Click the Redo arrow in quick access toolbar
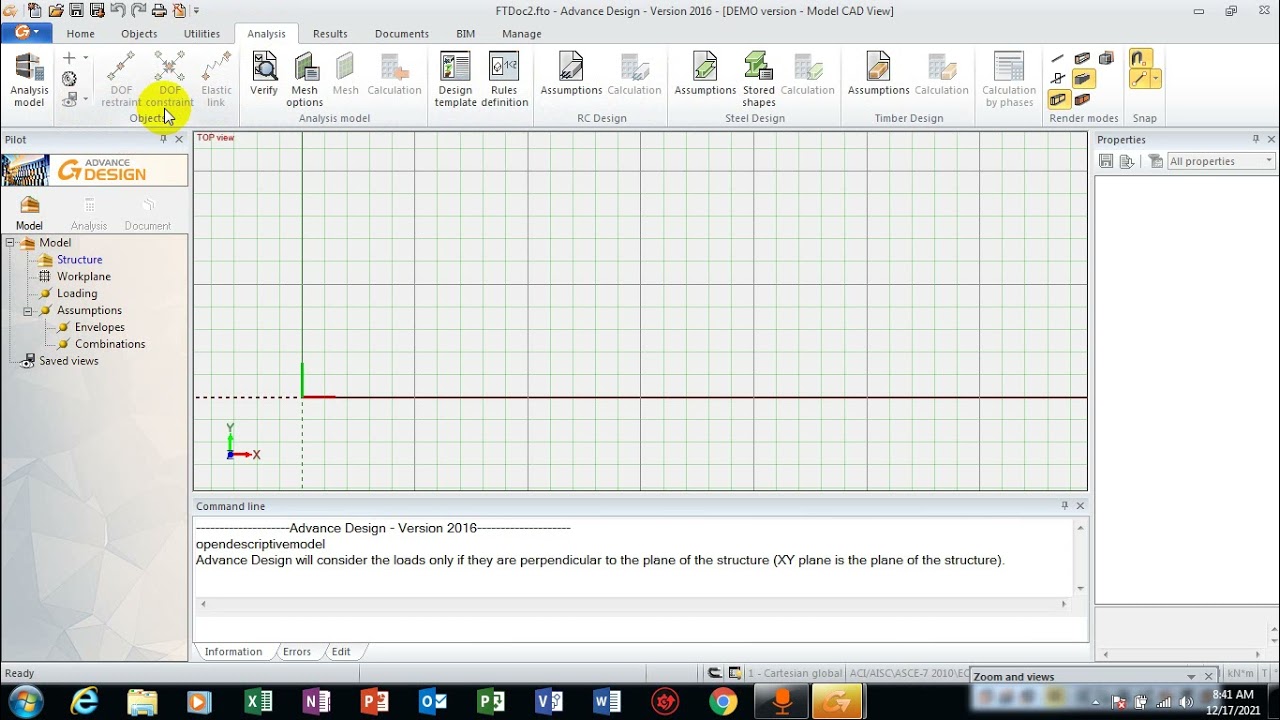 (138, 11)
